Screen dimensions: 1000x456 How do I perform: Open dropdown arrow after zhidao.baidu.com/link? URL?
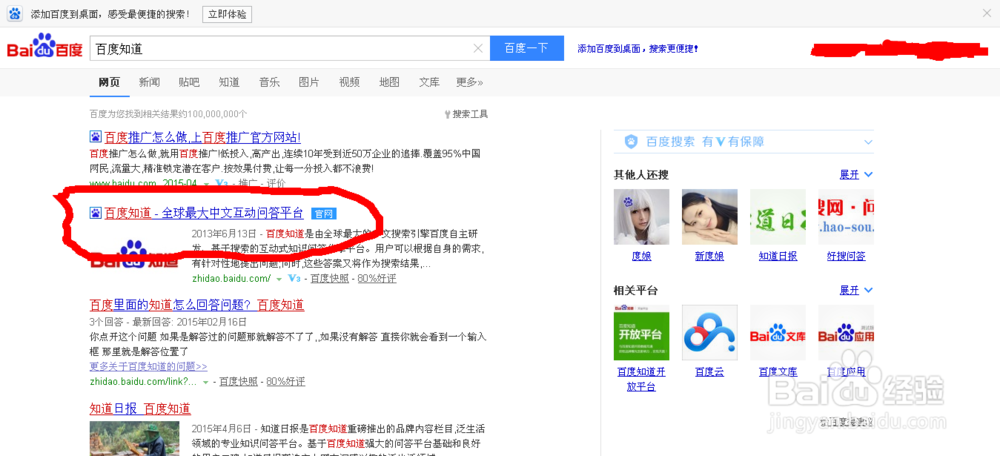coord(205,382)
